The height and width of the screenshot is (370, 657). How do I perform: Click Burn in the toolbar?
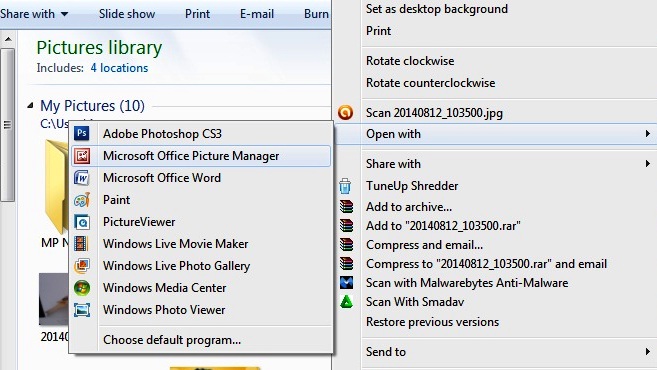[316, 14]
